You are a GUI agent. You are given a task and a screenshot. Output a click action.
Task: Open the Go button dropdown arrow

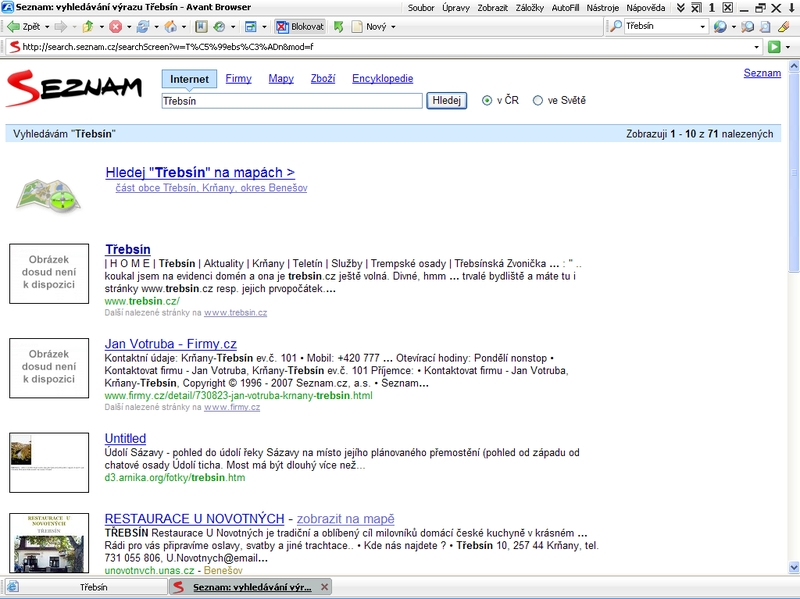788,47
